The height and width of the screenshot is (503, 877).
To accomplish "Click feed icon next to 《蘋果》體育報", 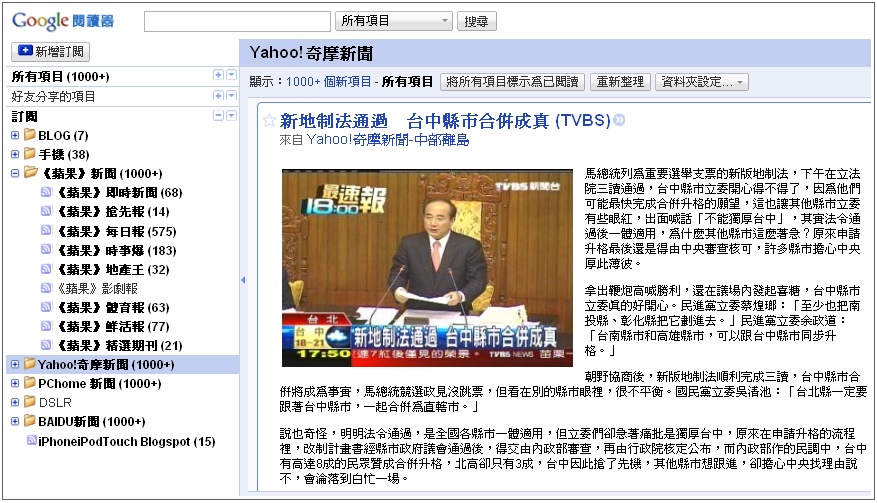I will coord(46,307).
